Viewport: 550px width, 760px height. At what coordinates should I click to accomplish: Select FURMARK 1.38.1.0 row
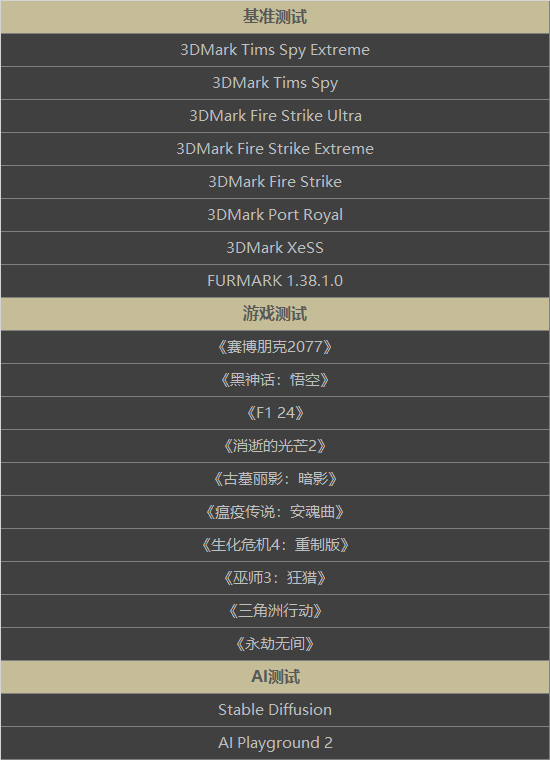tap(275, 281)
